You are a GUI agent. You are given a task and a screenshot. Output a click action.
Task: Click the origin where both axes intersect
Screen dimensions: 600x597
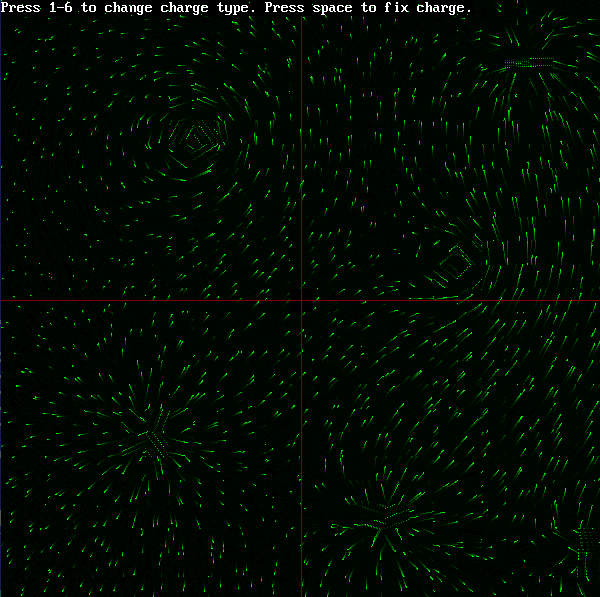click(301, 300)
